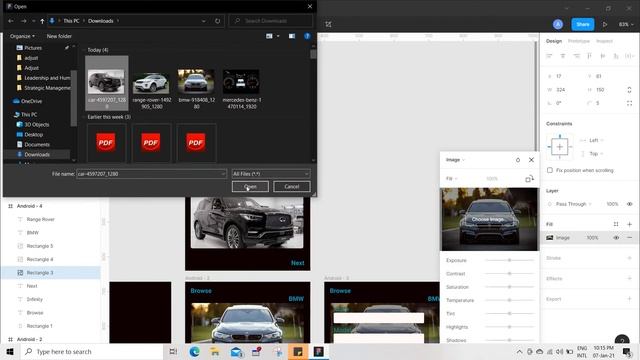Image resolution: width=640 pixels, height=360 pixels.
Task: Align the selection to the left
Action: (x=549, y=56)
